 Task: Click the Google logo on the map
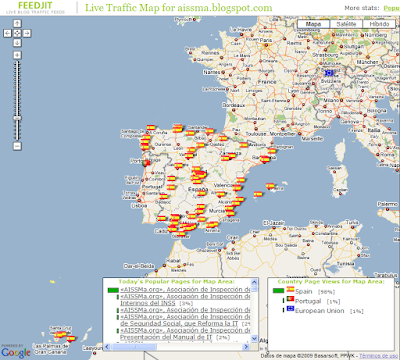16,352
